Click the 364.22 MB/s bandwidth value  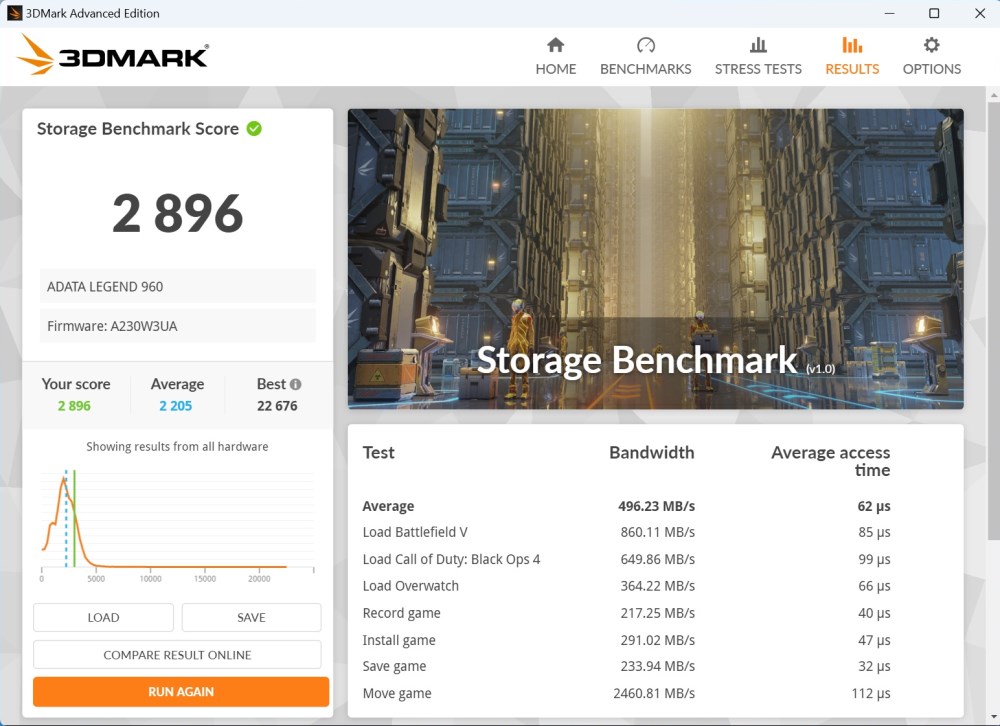(658, 586)
